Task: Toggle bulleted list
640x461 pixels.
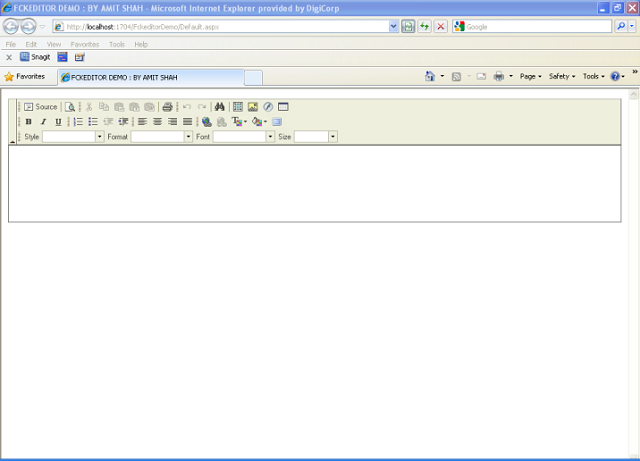Action: [x=93, y=122]
